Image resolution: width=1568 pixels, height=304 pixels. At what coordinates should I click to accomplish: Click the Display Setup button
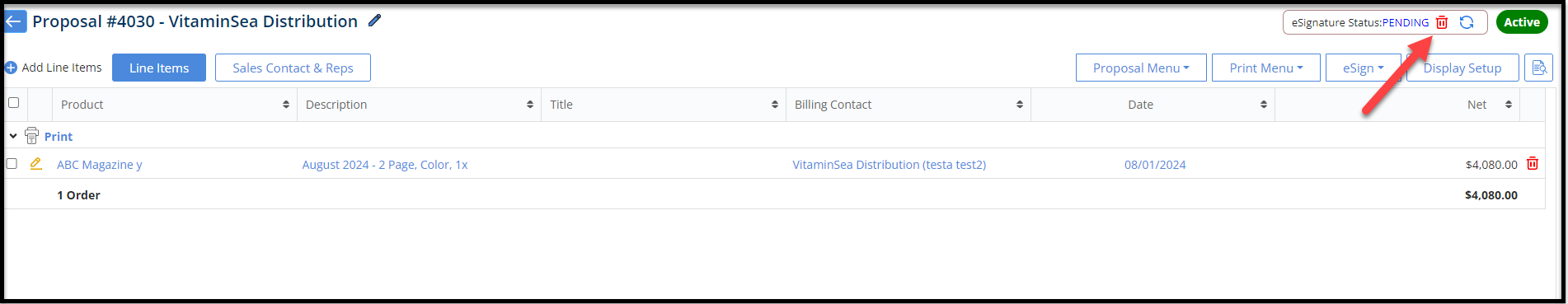[x=1462, y=68]
